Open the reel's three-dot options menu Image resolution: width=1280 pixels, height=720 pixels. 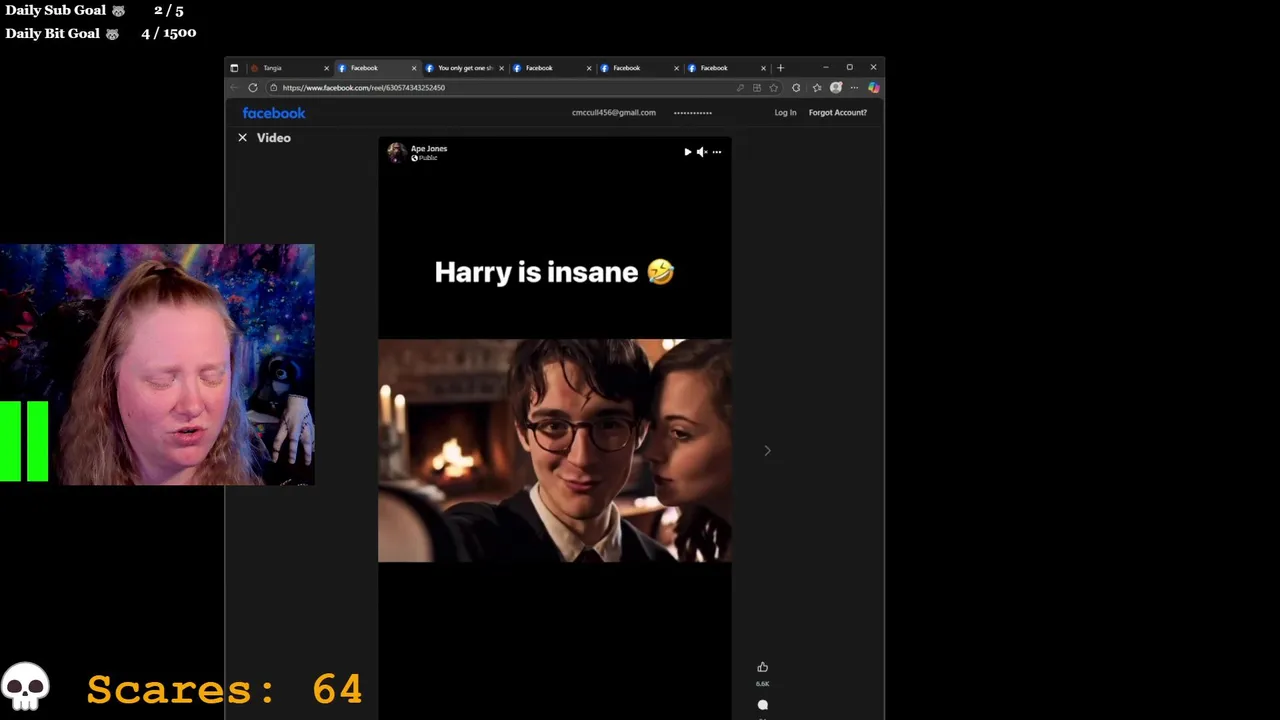717,152
